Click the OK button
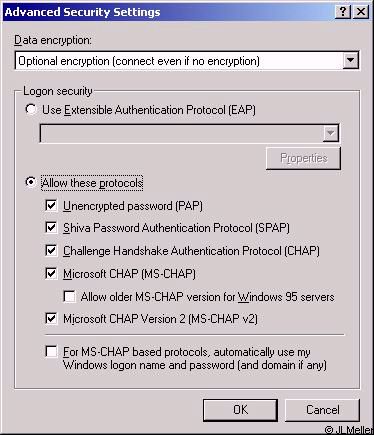Screen dimensions: 374x435 tap(240, 410)
